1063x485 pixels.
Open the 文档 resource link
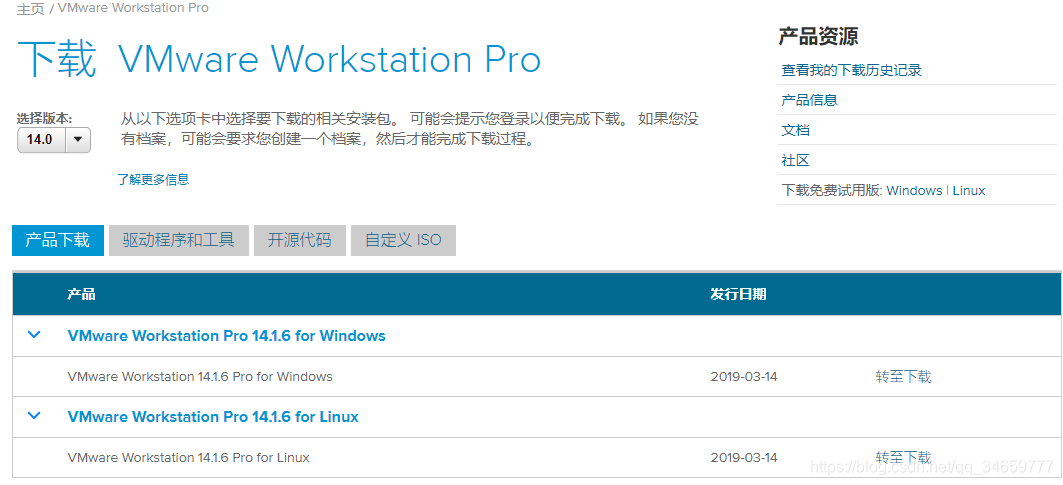(x=795, y=130)
